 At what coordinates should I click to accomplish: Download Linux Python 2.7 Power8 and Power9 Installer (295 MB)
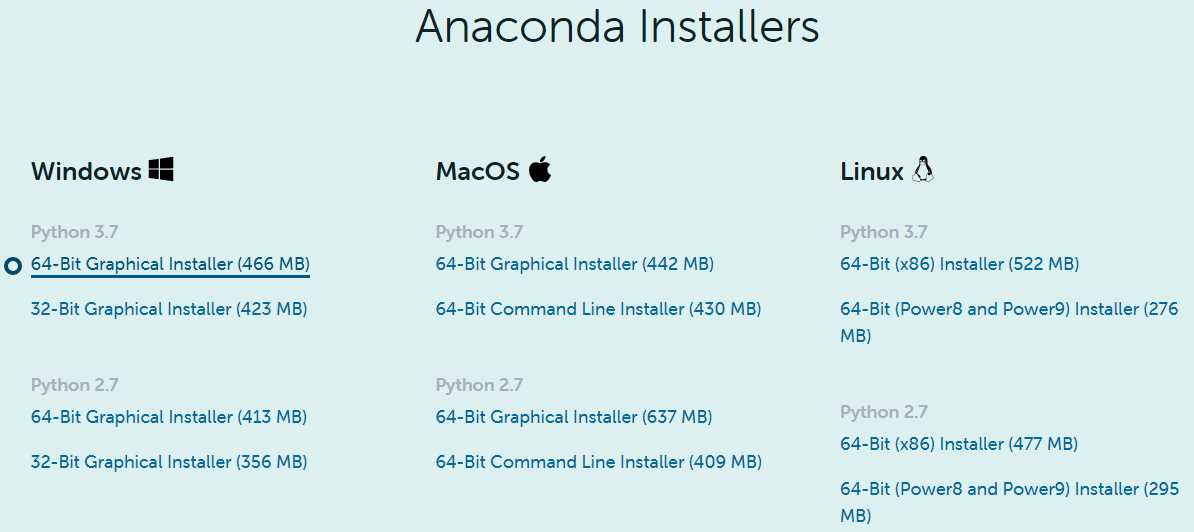1010,502
